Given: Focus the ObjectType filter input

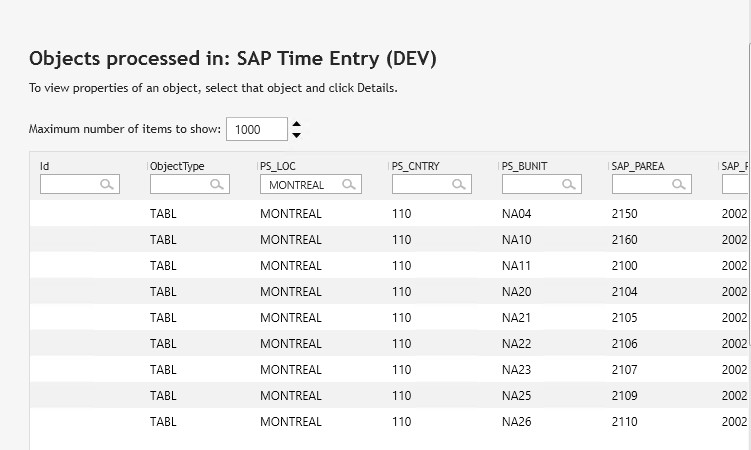Looking at the screenshot, I should point(190,184).
